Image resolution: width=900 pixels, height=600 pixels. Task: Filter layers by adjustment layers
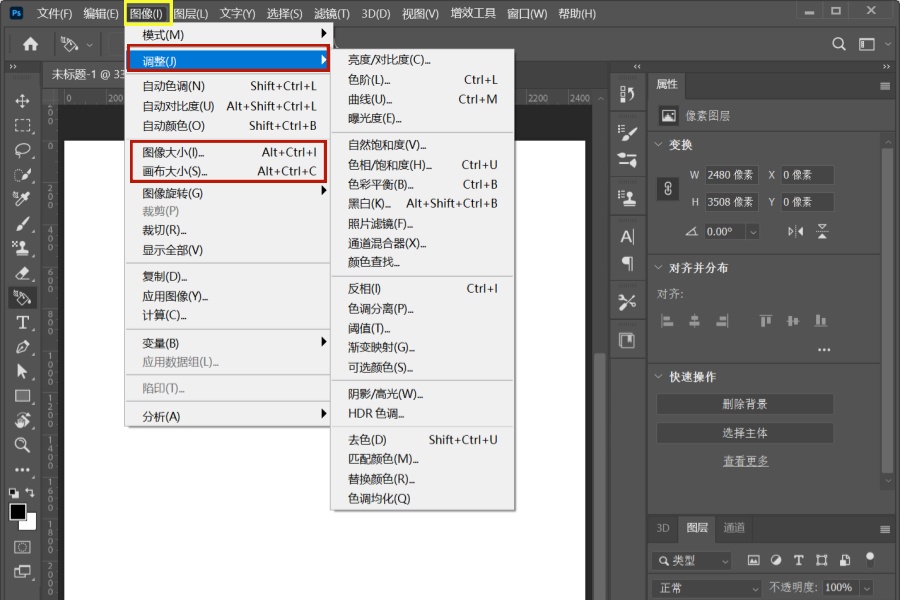[x=776, y=560]
